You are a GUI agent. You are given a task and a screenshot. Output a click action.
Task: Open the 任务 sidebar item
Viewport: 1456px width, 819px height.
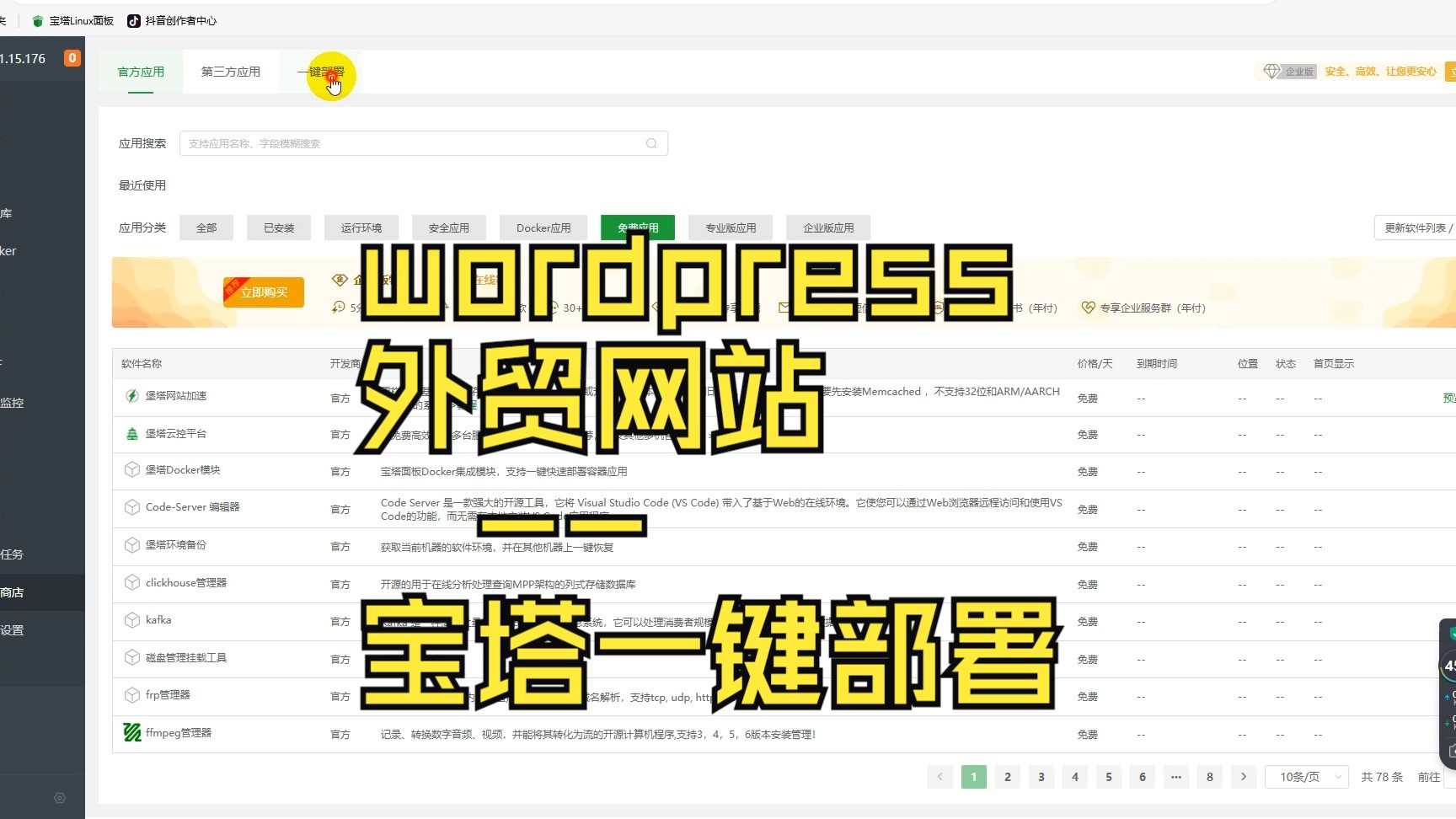12,554
